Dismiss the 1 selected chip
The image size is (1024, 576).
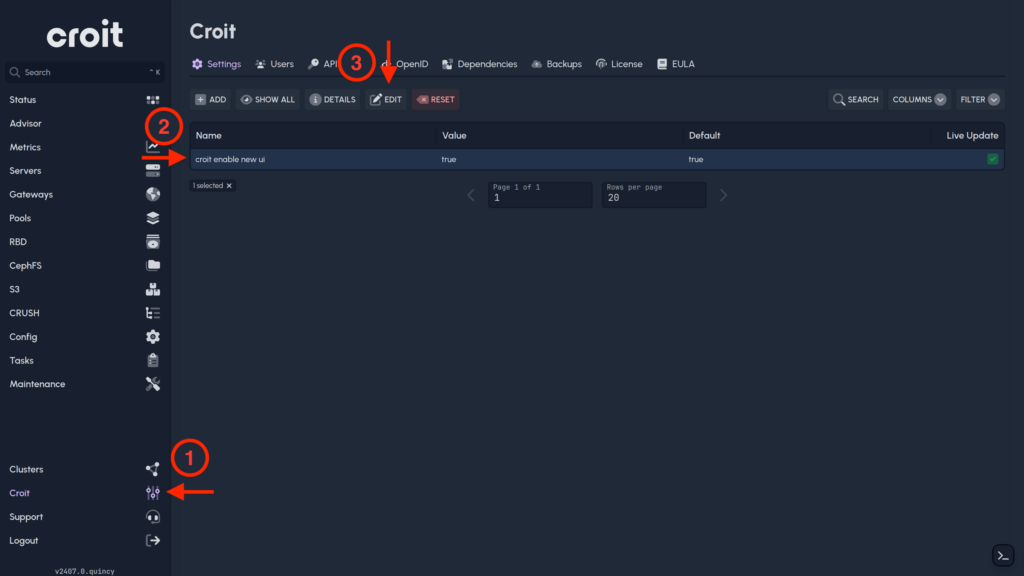229,185
